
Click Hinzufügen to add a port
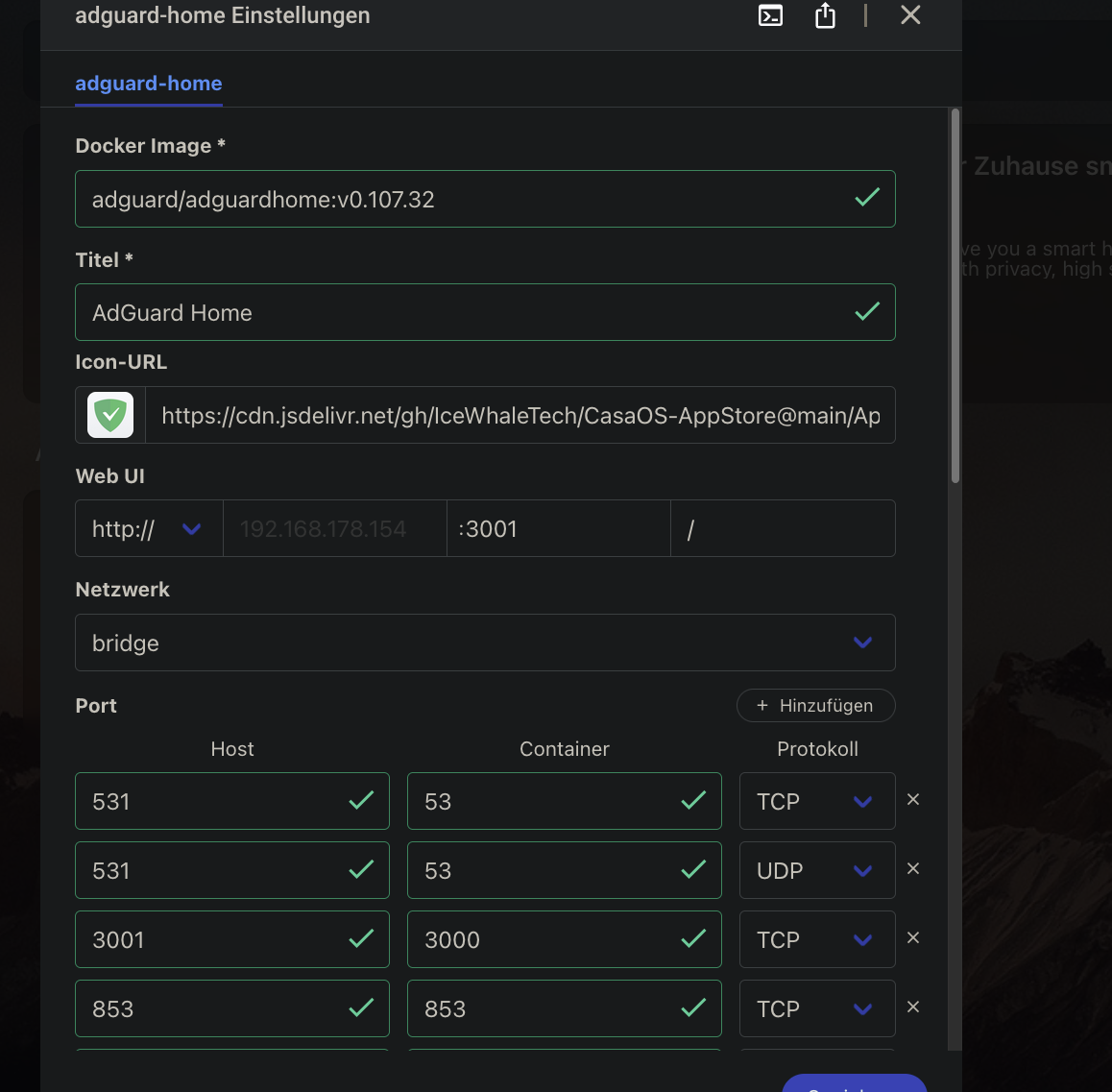tap(815, 706)
